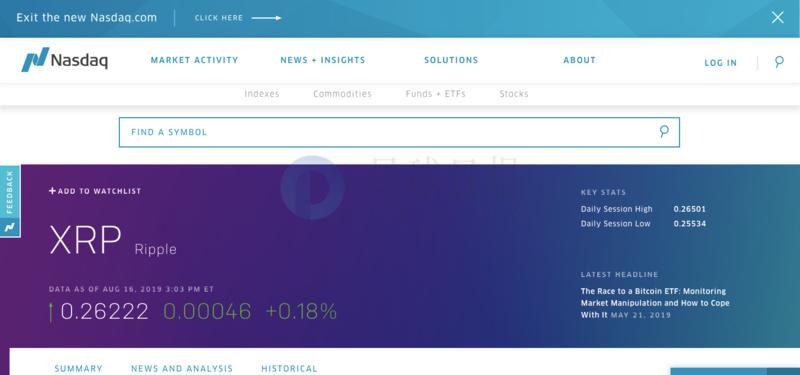Switch to the Historical tab

pyautogui.click(x=289, y=368)
